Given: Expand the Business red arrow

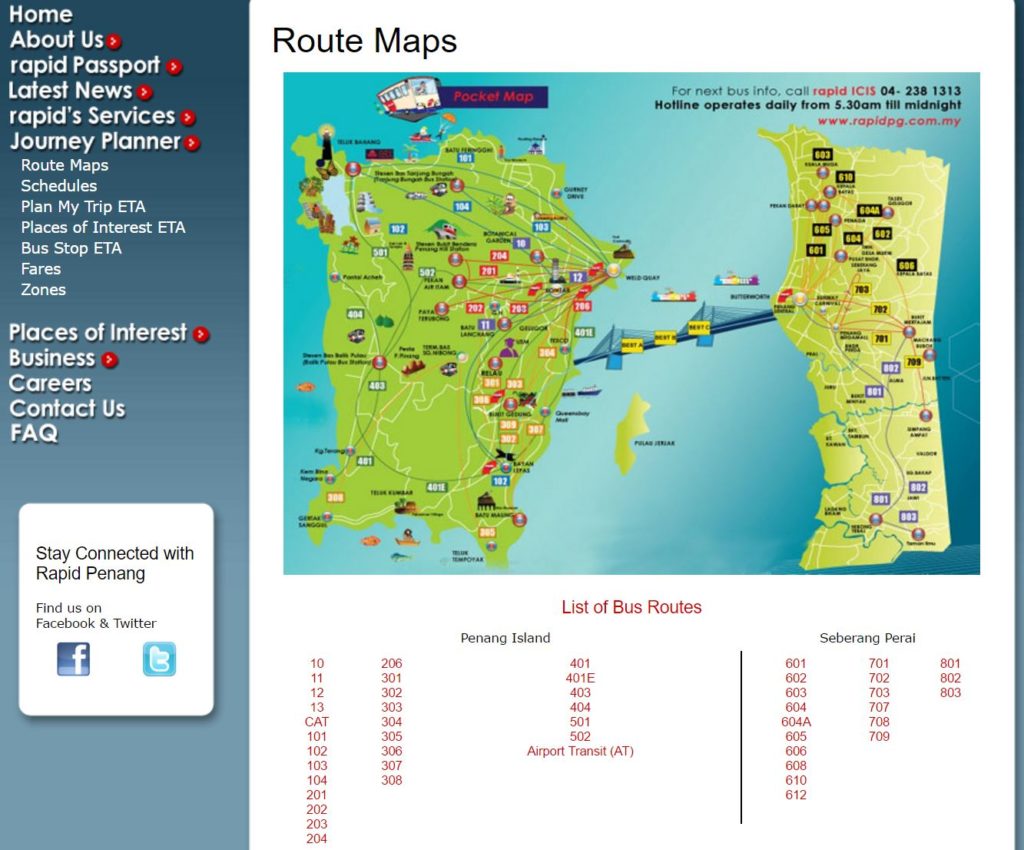Looking at the screenshot, I should pyautogui.click(x=110, y=360).
